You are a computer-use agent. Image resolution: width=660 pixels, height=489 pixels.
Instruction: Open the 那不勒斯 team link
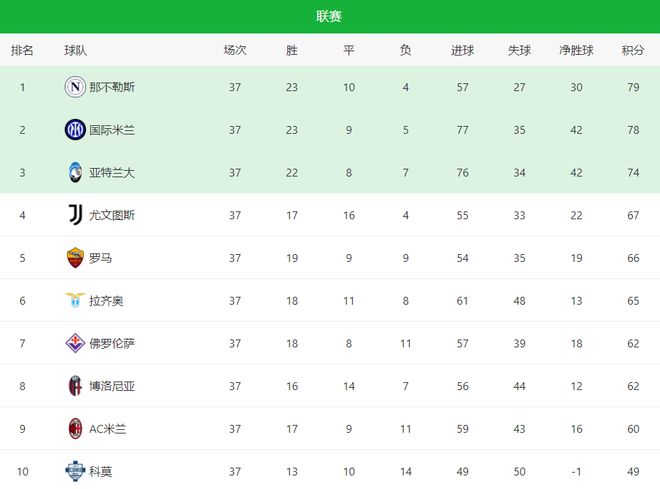click(x=112, y=87)
